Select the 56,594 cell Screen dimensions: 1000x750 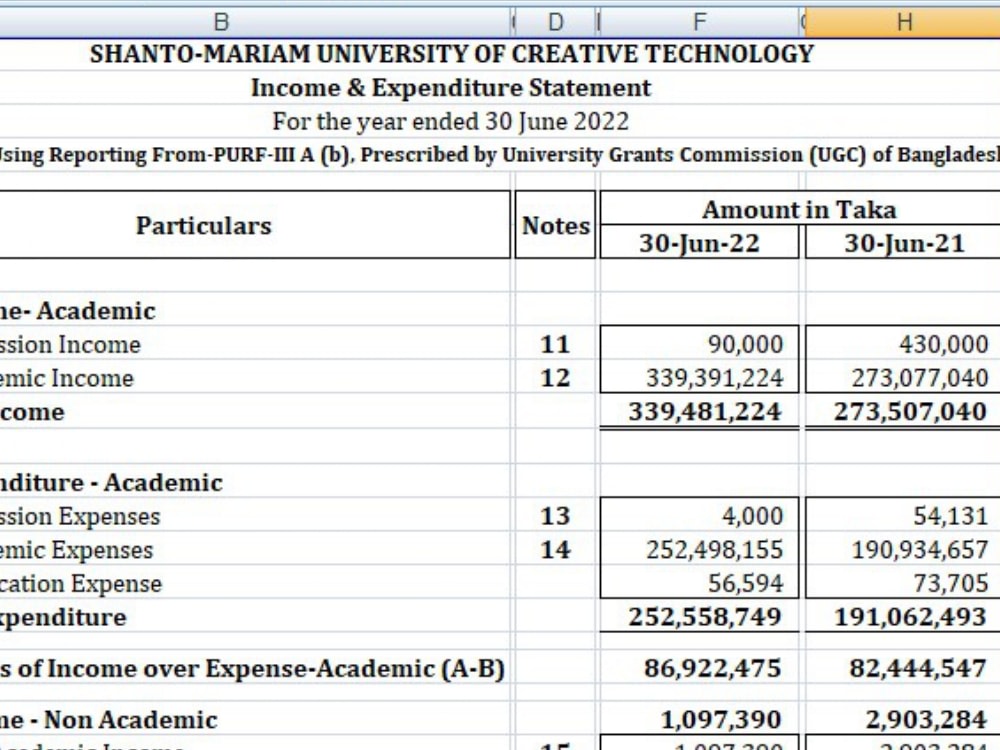(x=700, y=584)
